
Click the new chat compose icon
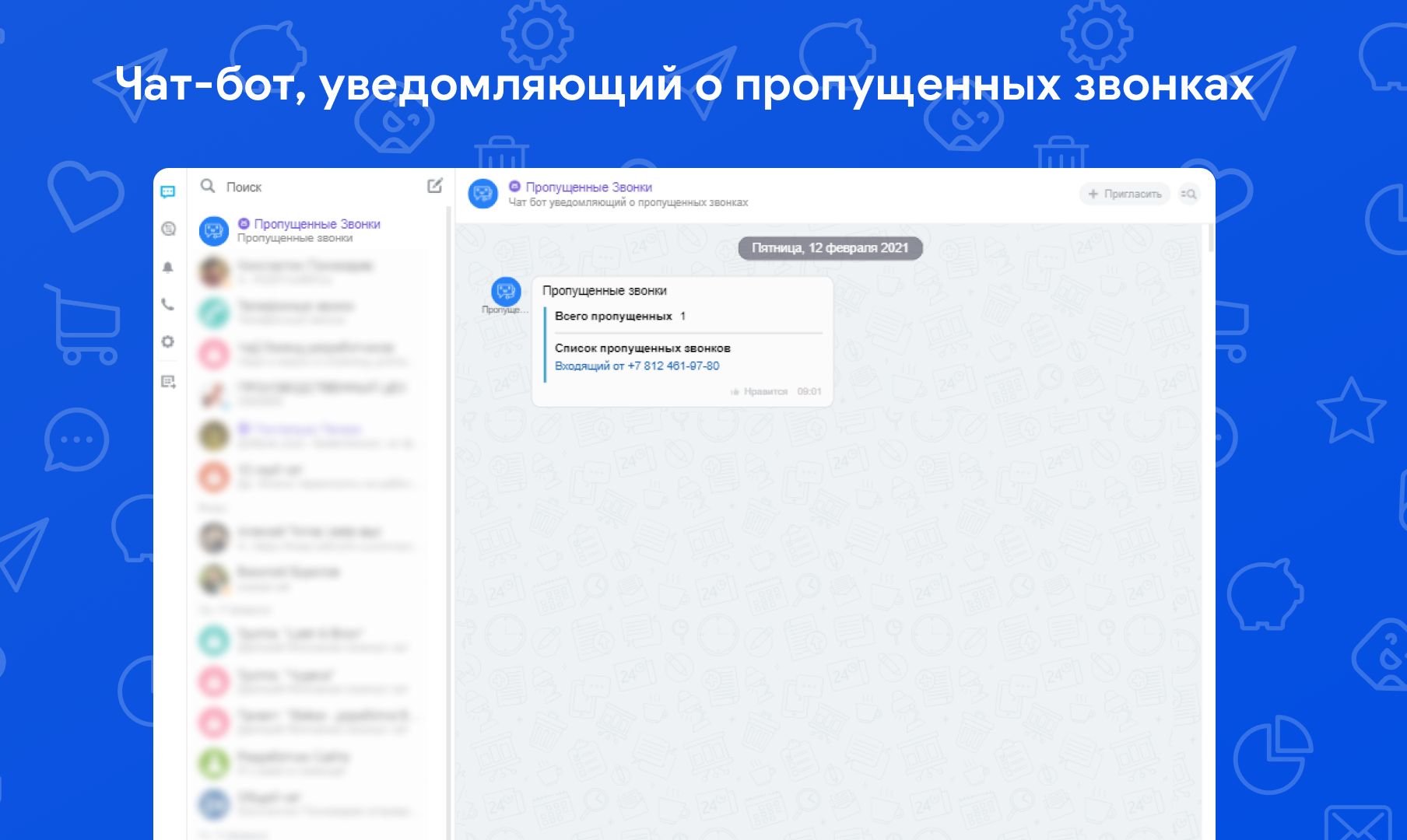(435, 186)
